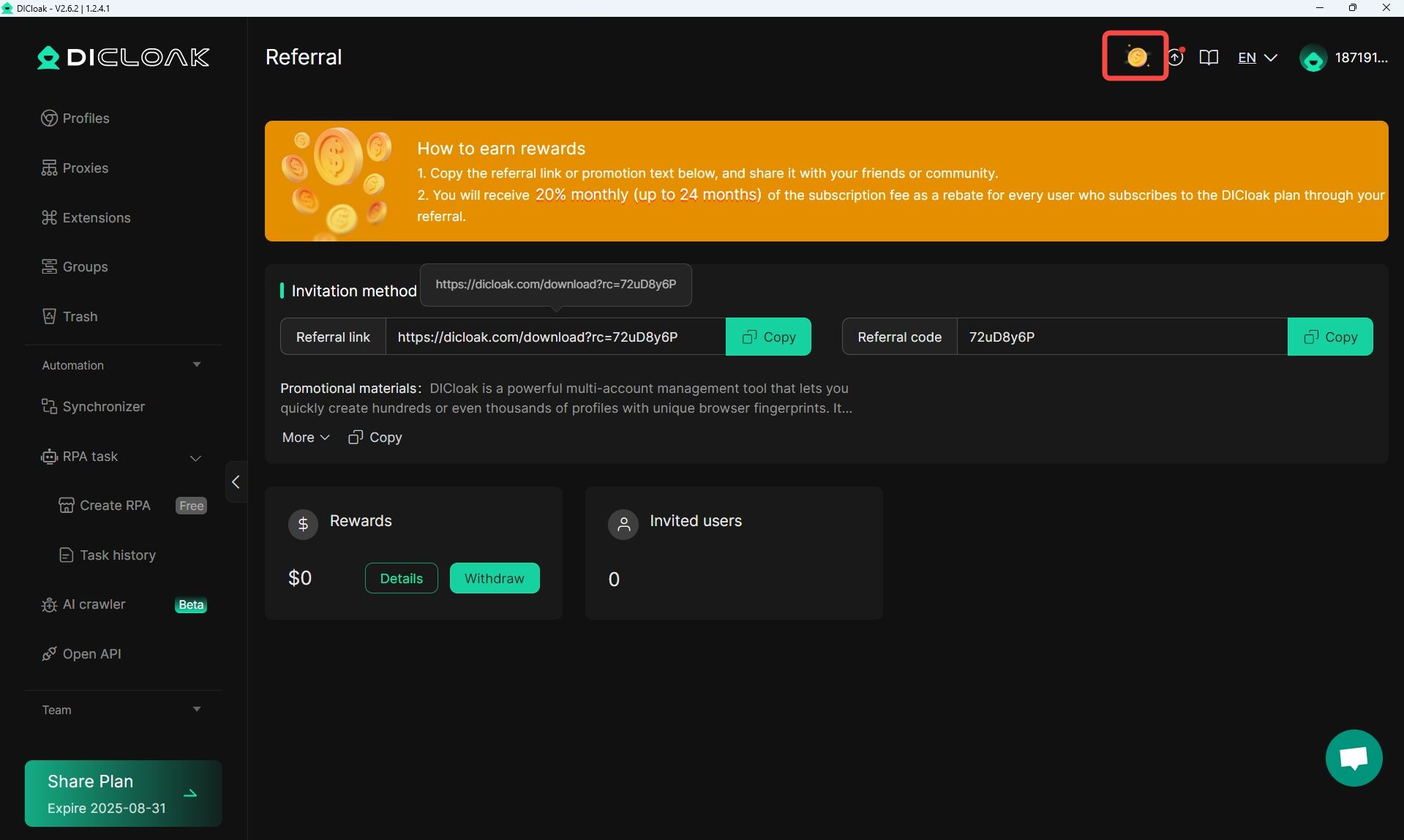The image size is (1404, 840).
Task: Click the Invited users count 0
Action: click(x=614, y=580)
